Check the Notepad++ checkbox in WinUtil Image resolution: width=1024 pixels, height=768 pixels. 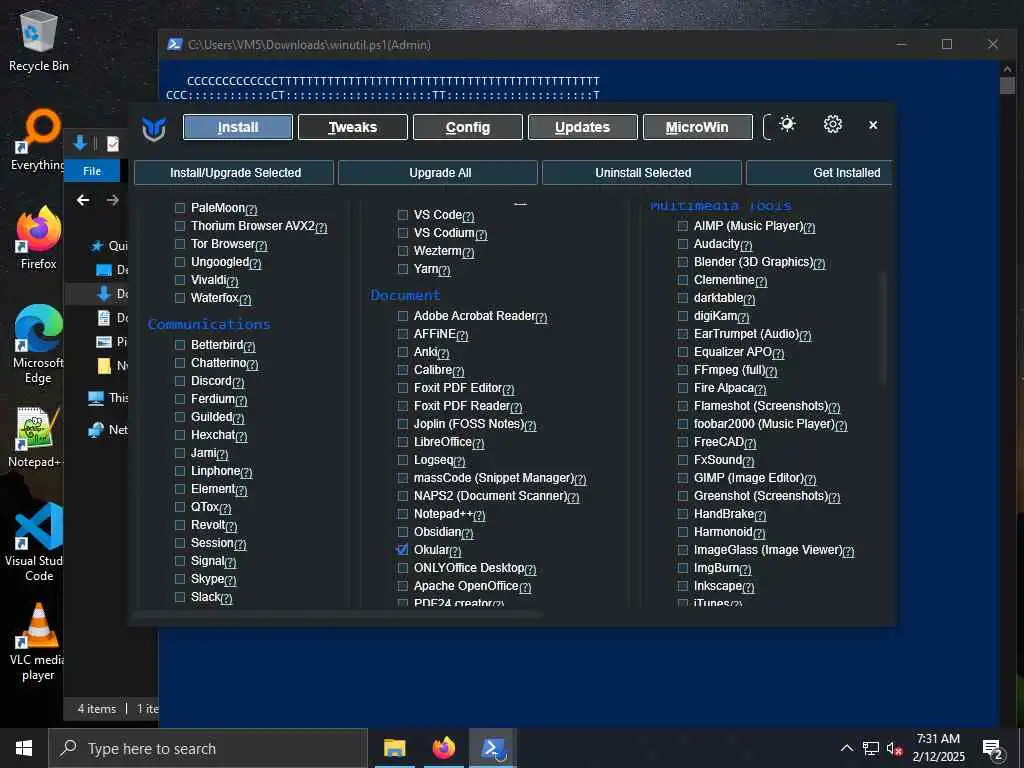tap(402, 514)
